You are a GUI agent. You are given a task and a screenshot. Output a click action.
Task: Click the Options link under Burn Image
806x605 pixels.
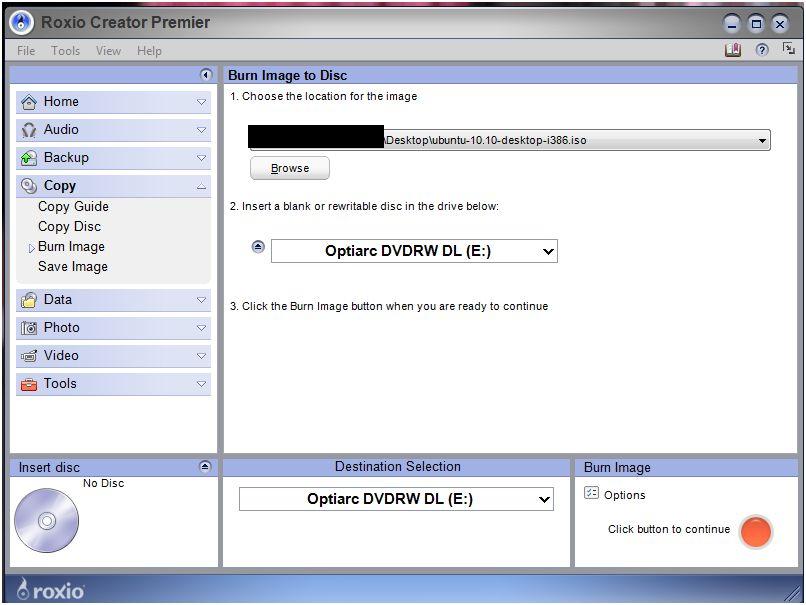(x=625, y=495)
